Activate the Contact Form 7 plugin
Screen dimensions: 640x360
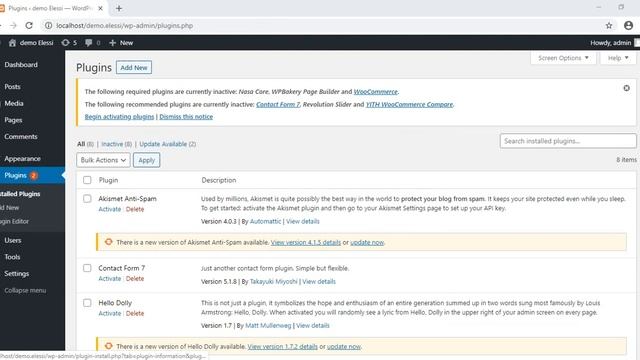pyautogui.click(x=110, y=278)
